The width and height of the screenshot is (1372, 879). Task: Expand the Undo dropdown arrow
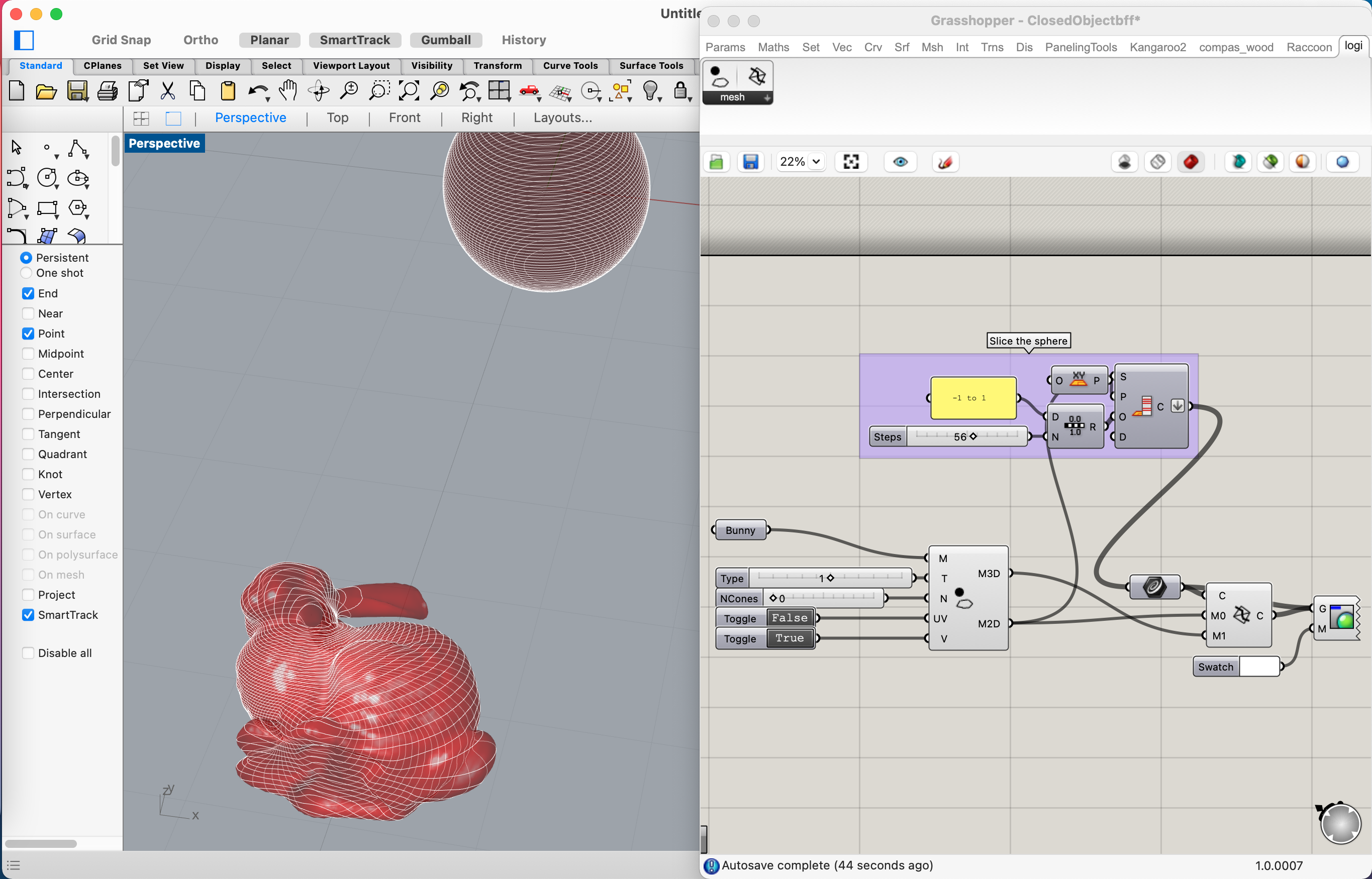pos(268,99)
